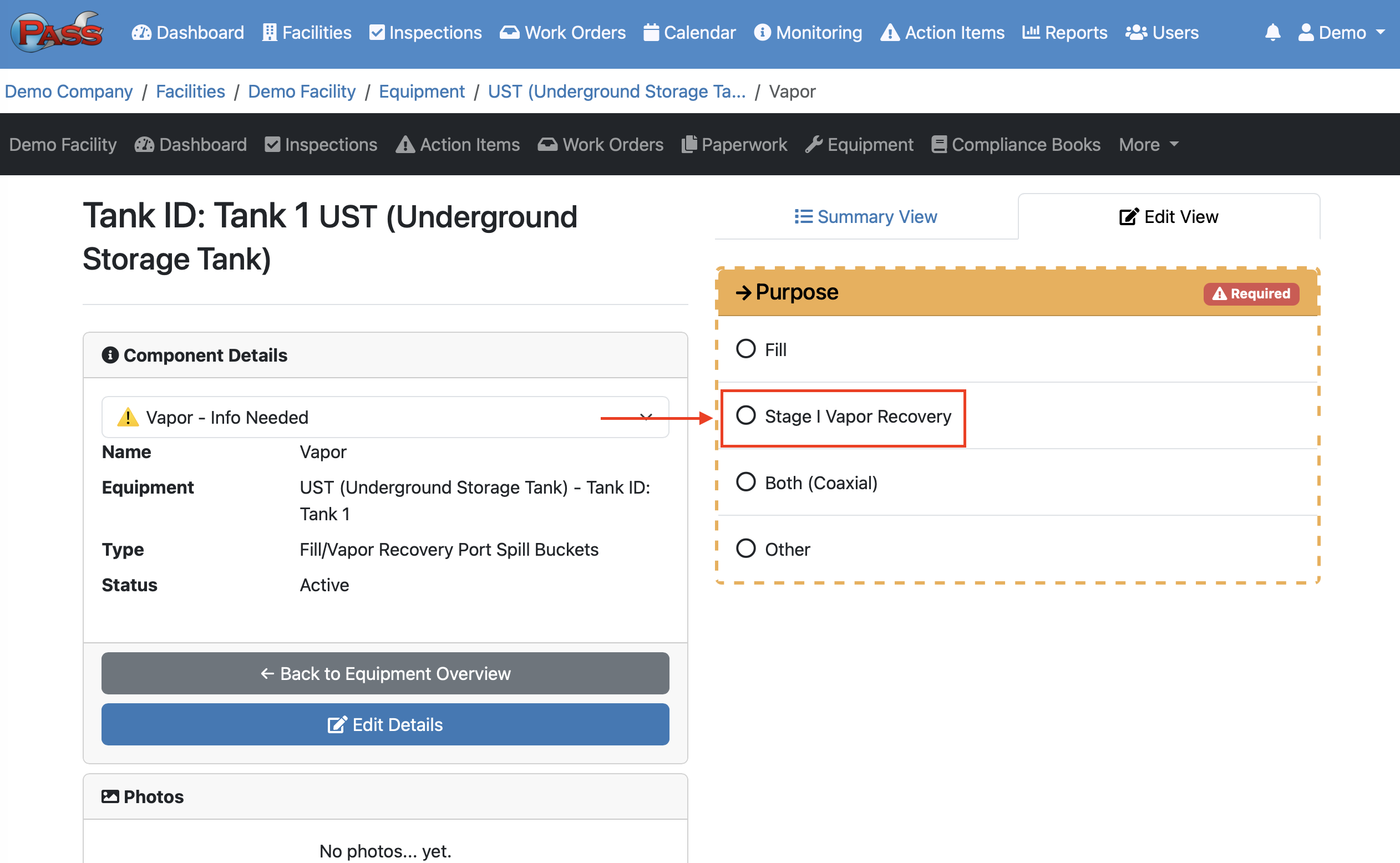
Task: Click the Back to Equipment Overview button
Action: pyautogui.click(x=385, y=673)
